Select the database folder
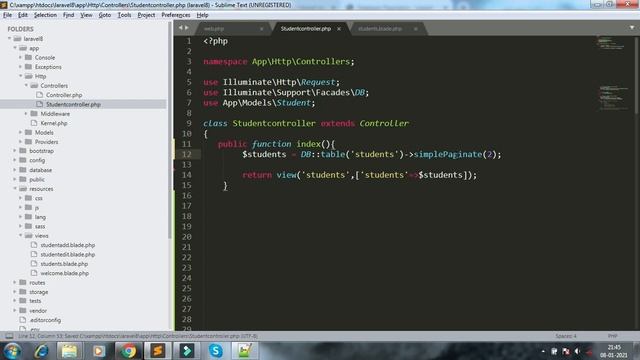This screenshot has width=640, height=360. coord(40,170)
